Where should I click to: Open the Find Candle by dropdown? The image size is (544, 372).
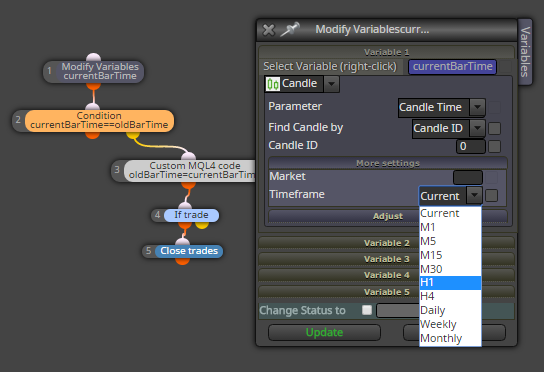477,128
